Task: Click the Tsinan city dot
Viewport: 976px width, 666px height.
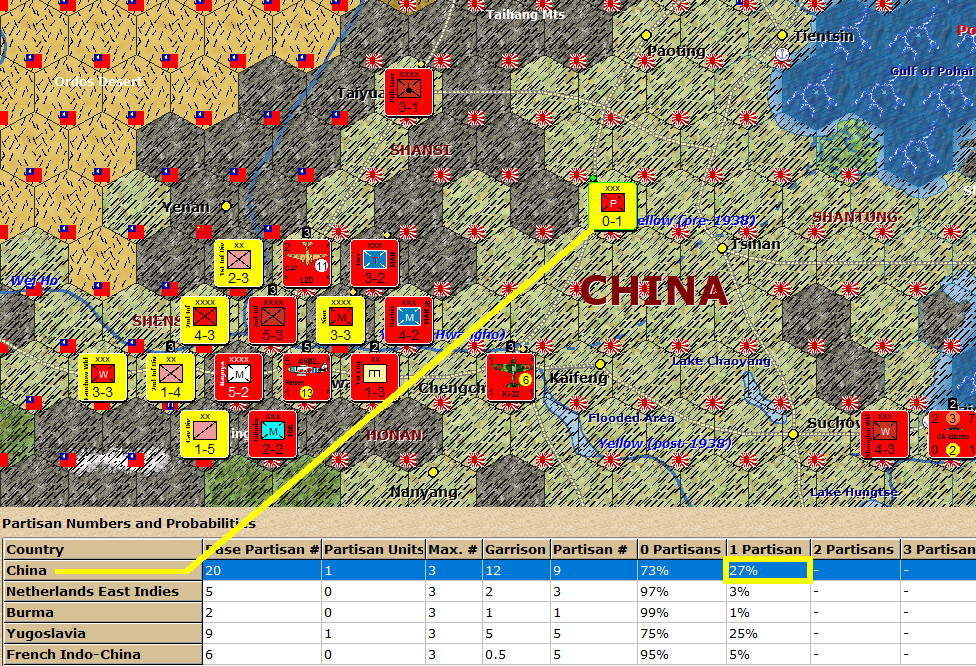Action: pyautogui.click(x=722, y=248)
